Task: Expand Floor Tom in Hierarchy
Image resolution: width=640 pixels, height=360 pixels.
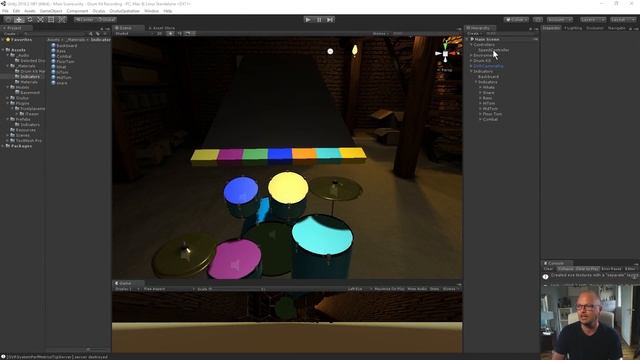Action: coord(480,114)
